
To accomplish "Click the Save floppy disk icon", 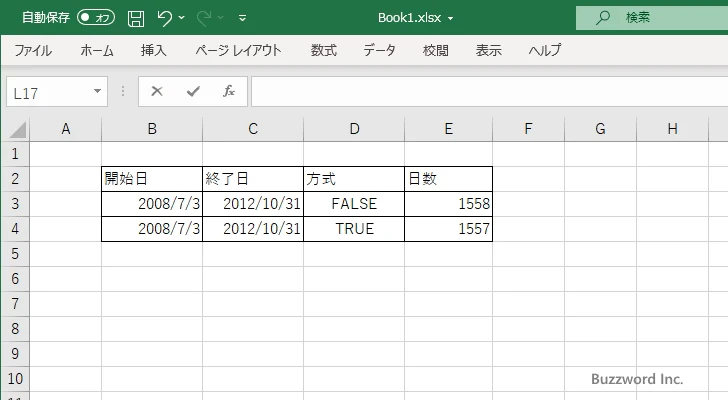I will (x=136, y=18).
